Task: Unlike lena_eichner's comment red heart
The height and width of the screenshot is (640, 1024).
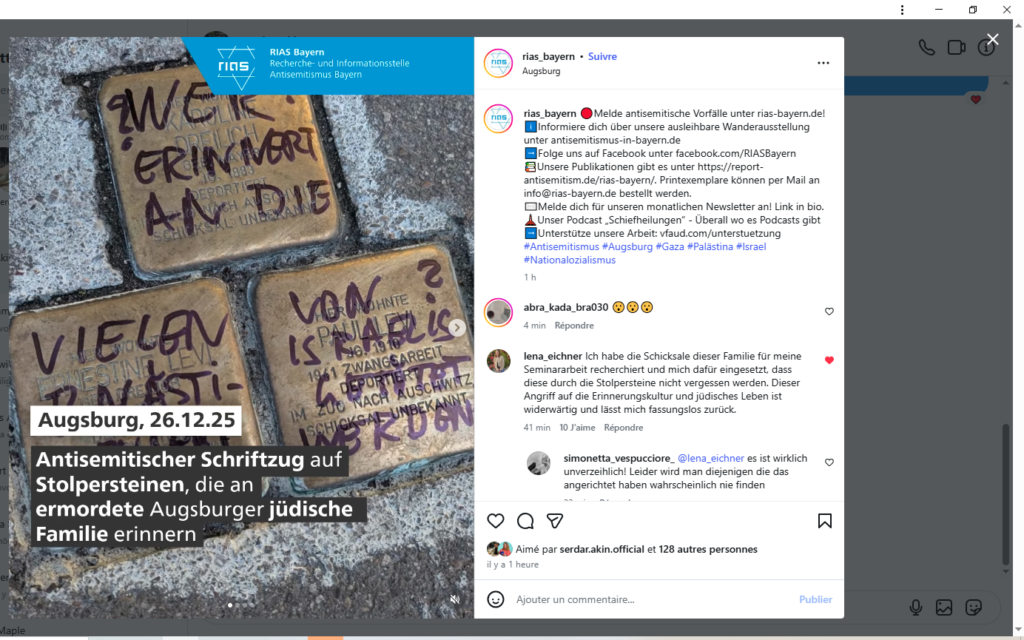Action: (x=829, y=360)
